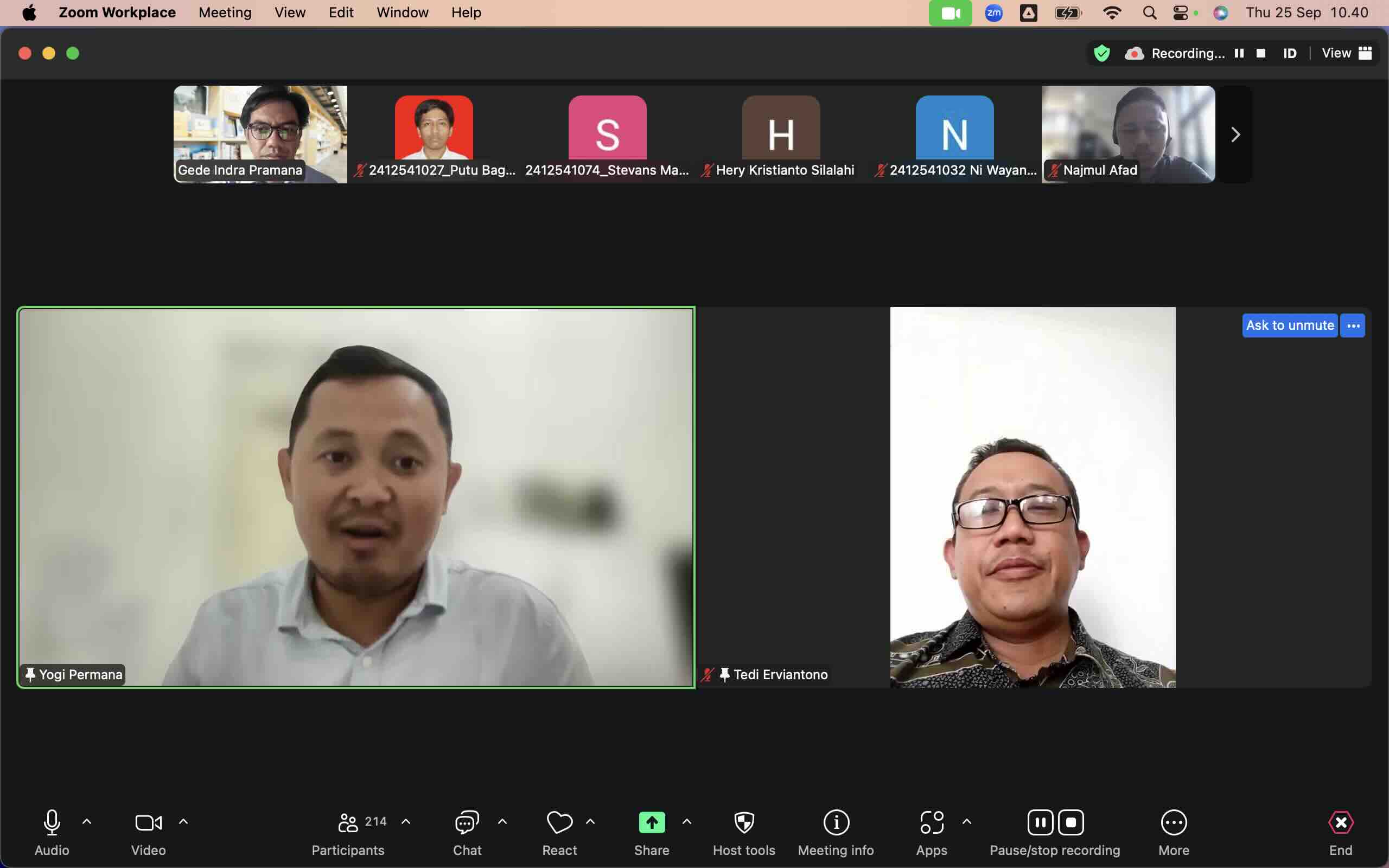Open the Window menu in menu bar
The width and height of the screenshot is (1389, 868).
(402, 12)
